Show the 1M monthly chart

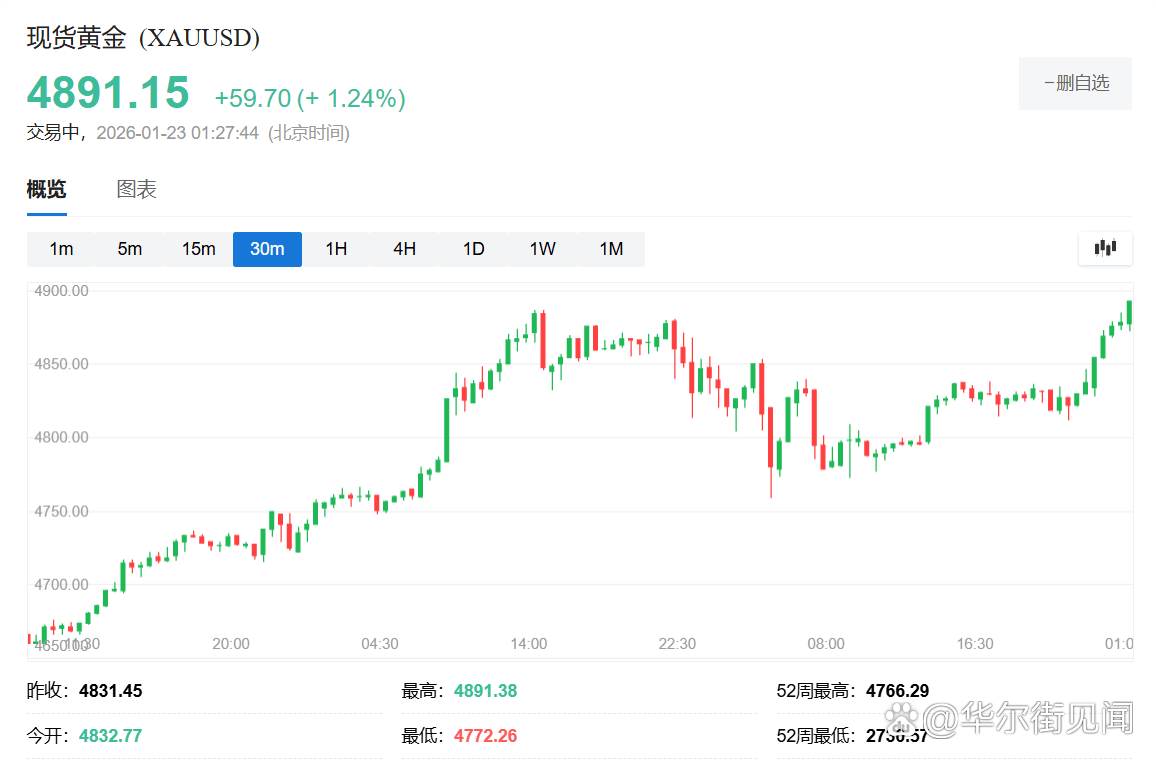coord(611,249)
